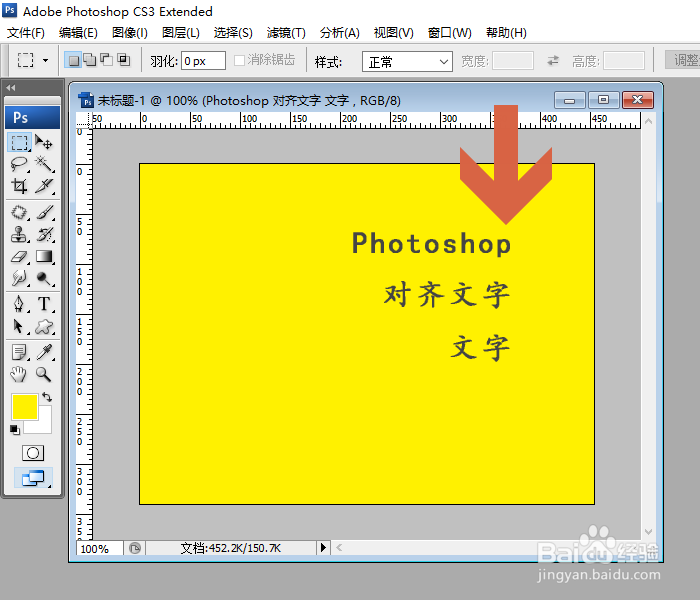Open the 视图(V) menu

(393, 33)
